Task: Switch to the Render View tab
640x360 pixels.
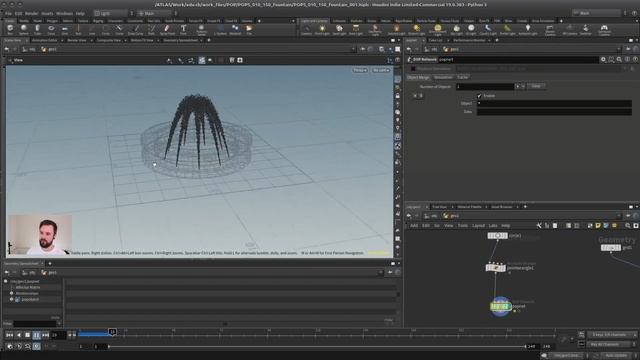Action: (x=77, y=40)
